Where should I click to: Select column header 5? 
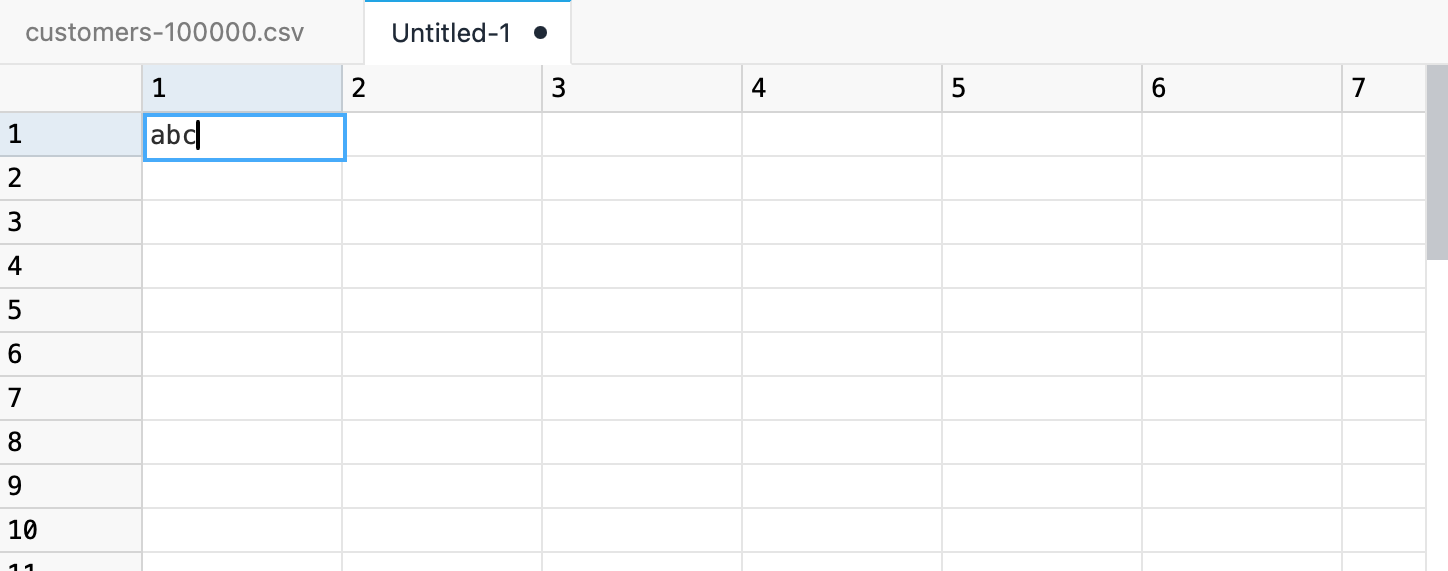pos(1042,88)
